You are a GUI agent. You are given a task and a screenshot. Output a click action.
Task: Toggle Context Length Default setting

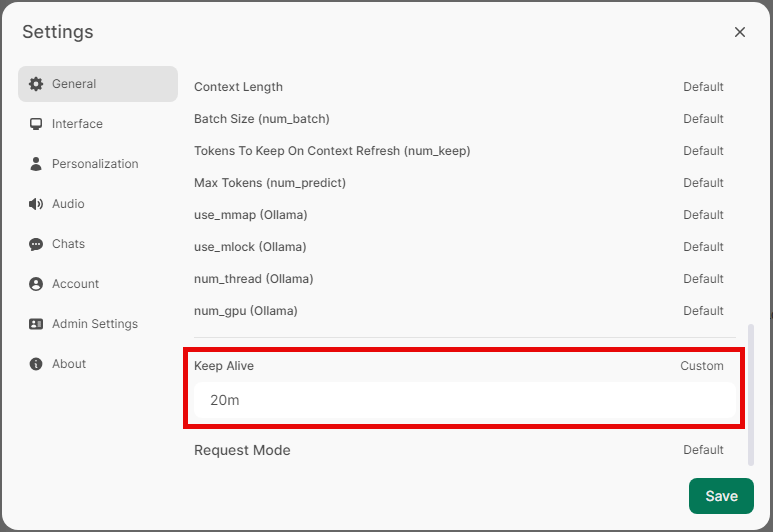[x=703, y=87]
